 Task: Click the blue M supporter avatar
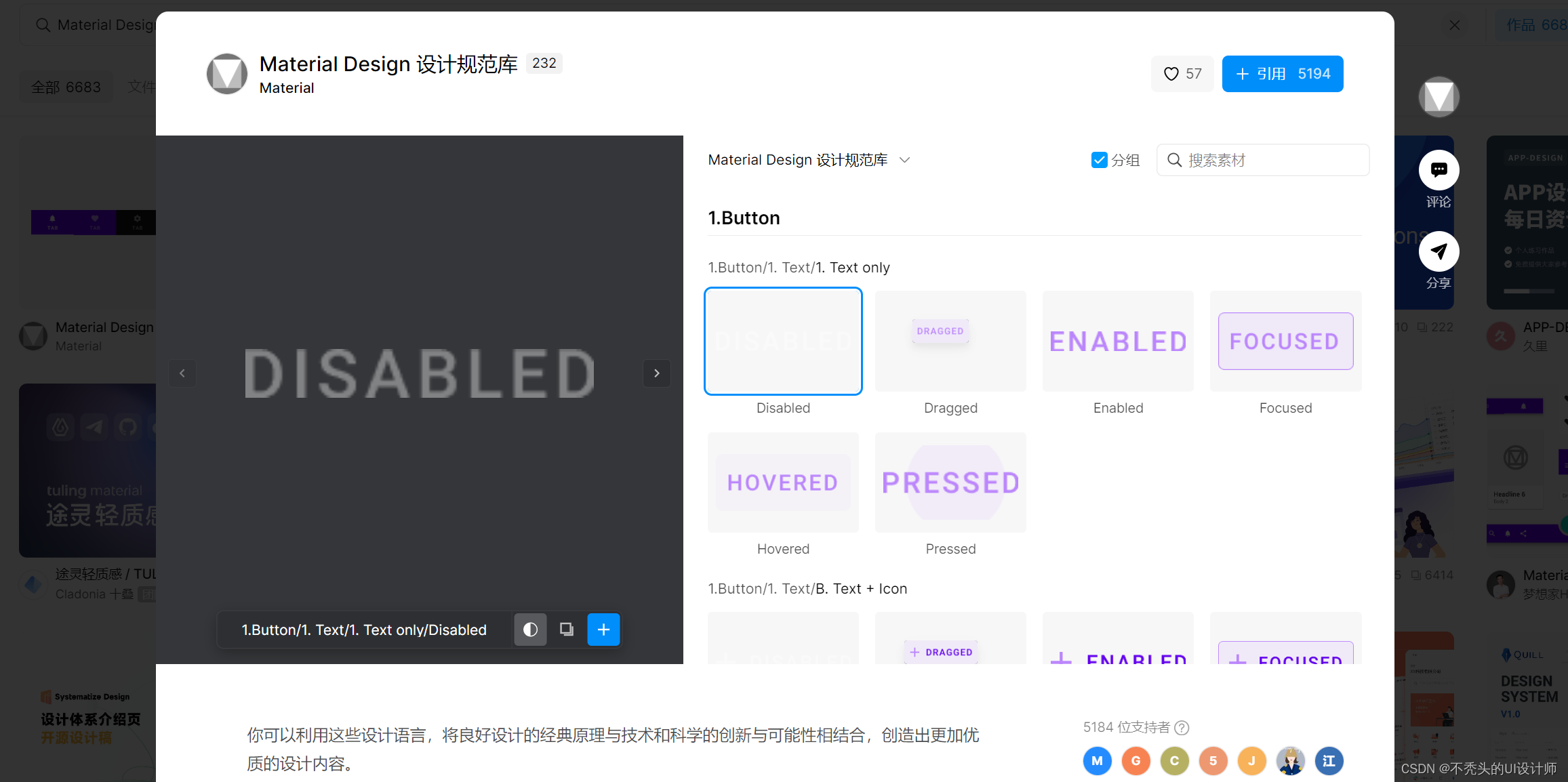pos(1097,761)
